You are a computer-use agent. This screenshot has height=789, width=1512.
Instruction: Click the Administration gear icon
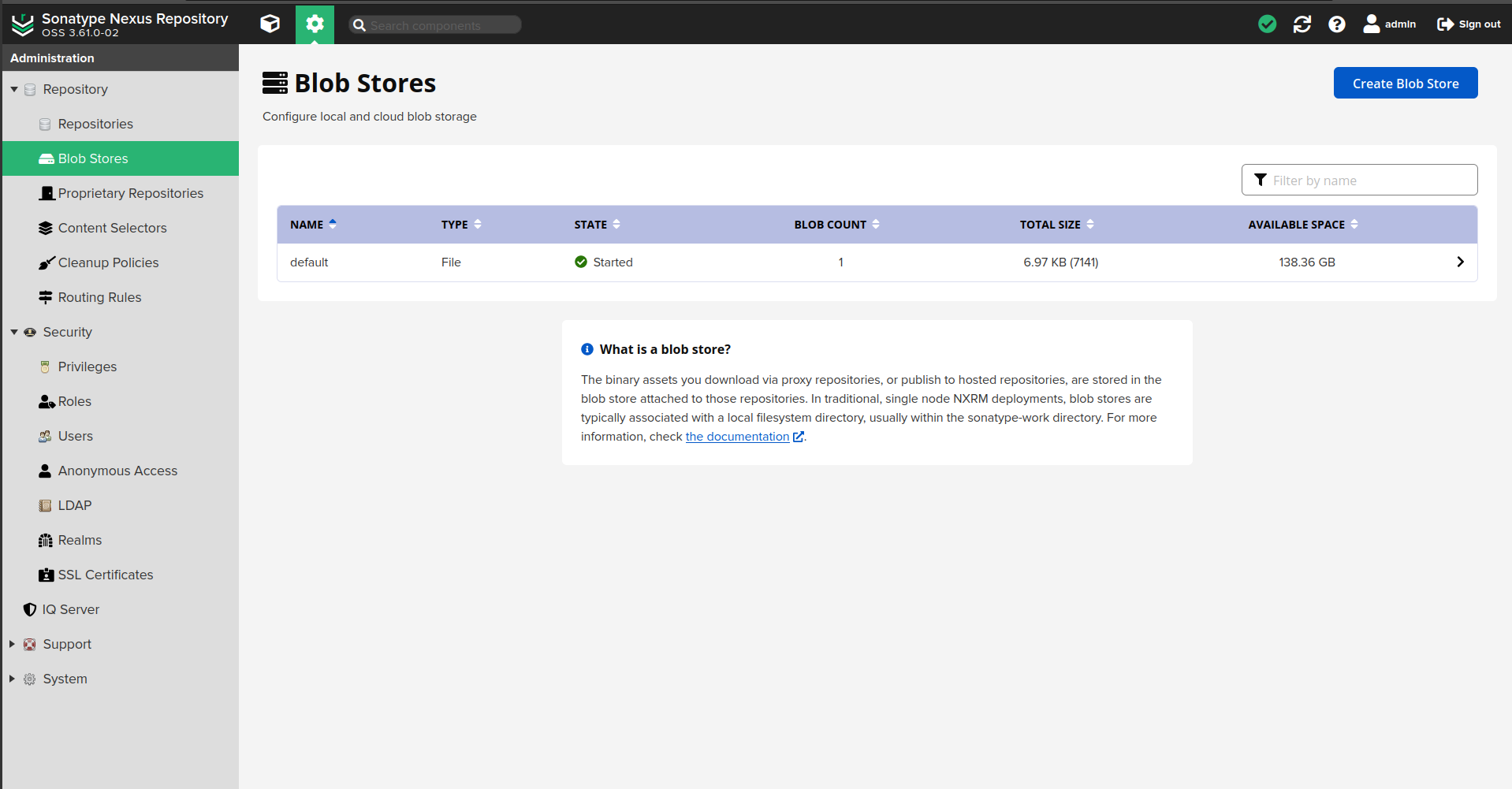pos(315,24)
